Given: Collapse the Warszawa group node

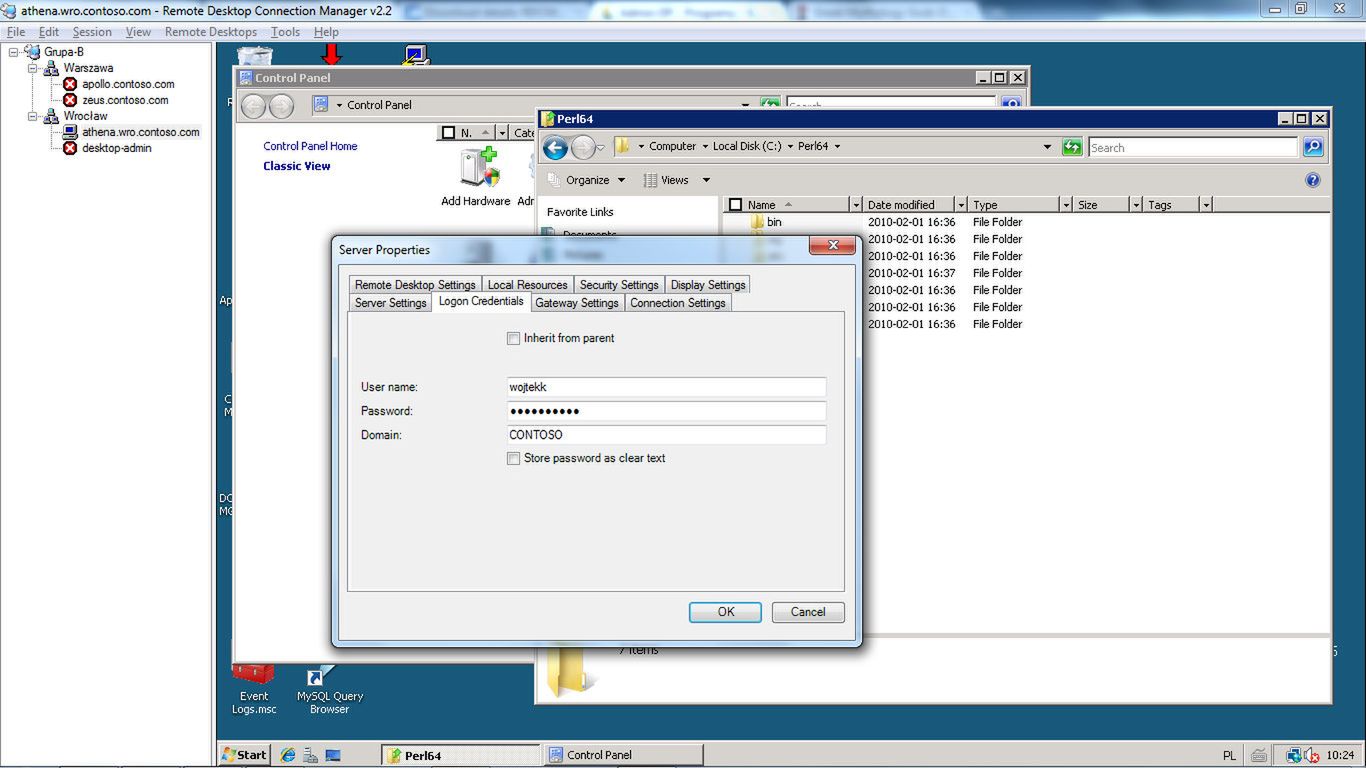Looking at the screenshot, I should tap(33, 68).
